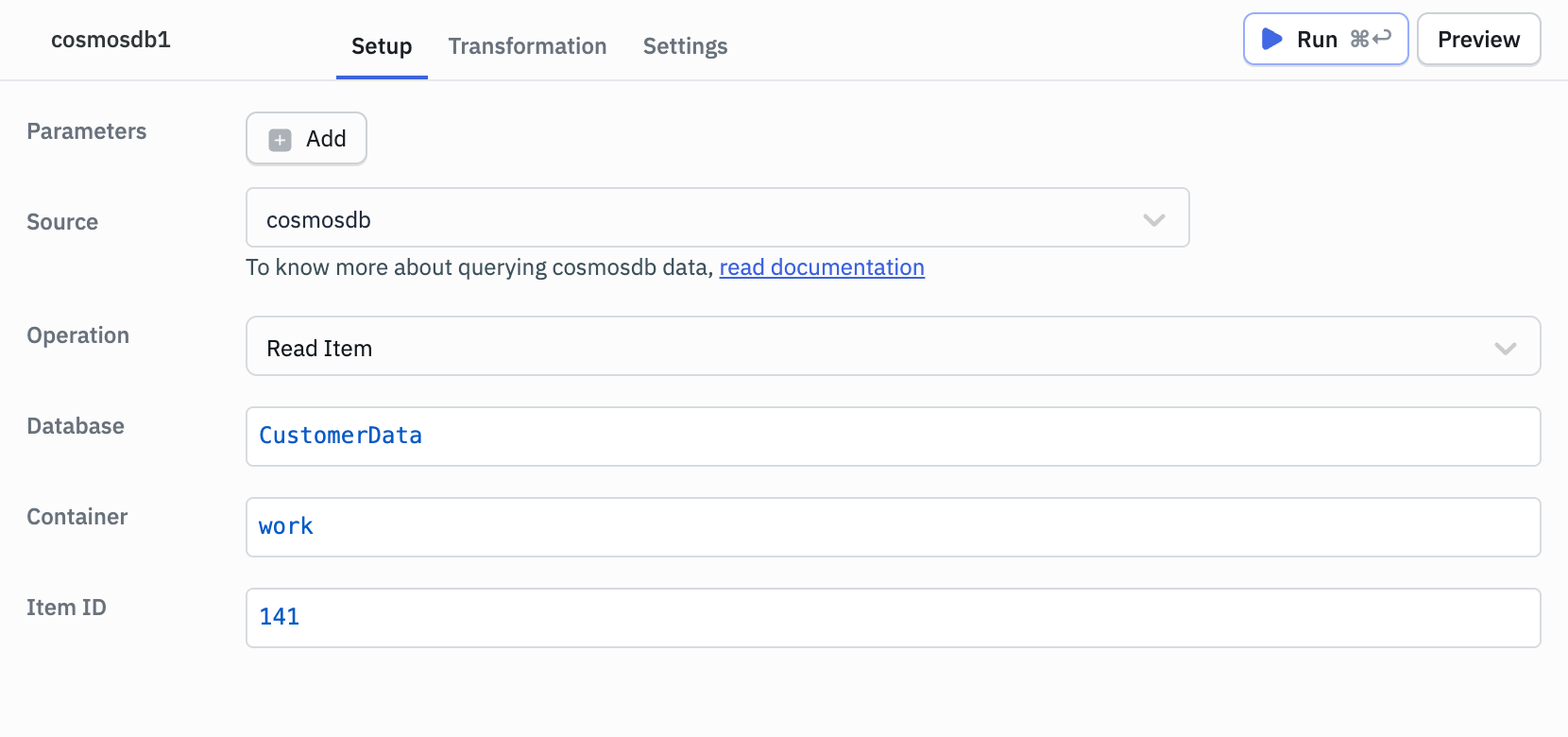
Task: Click the Database field label
Action: (x=76, y=426)
